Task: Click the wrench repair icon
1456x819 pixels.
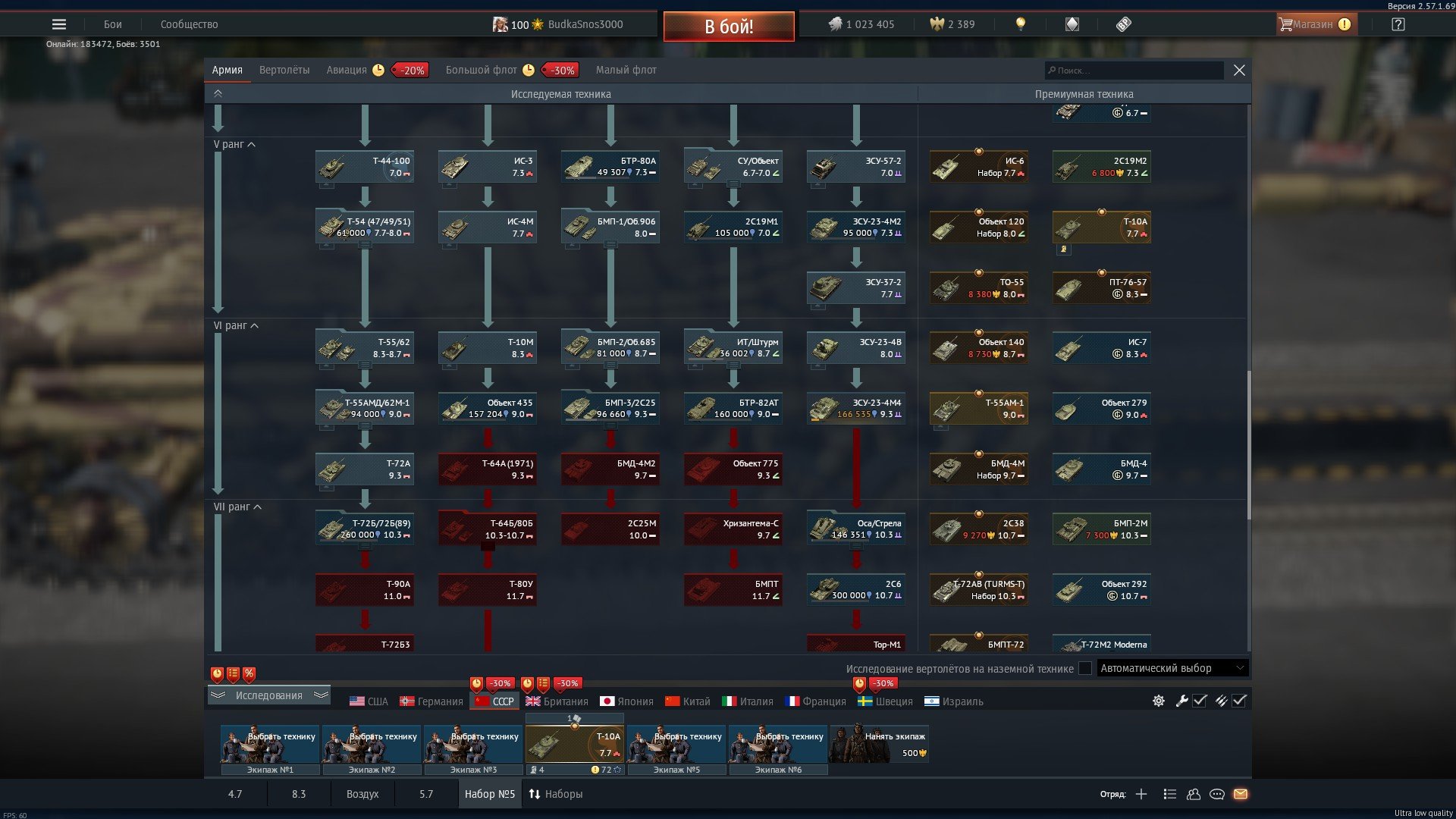Action: (x=1181, y=701)
